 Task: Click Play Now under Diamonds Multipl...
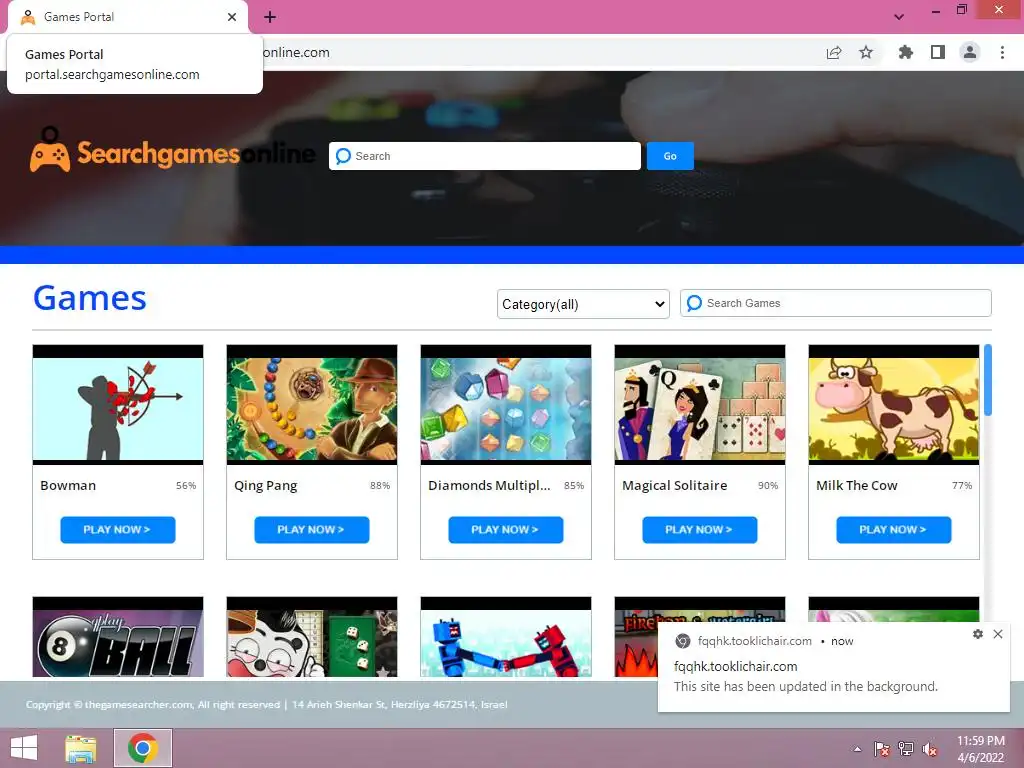coord(505,530)
